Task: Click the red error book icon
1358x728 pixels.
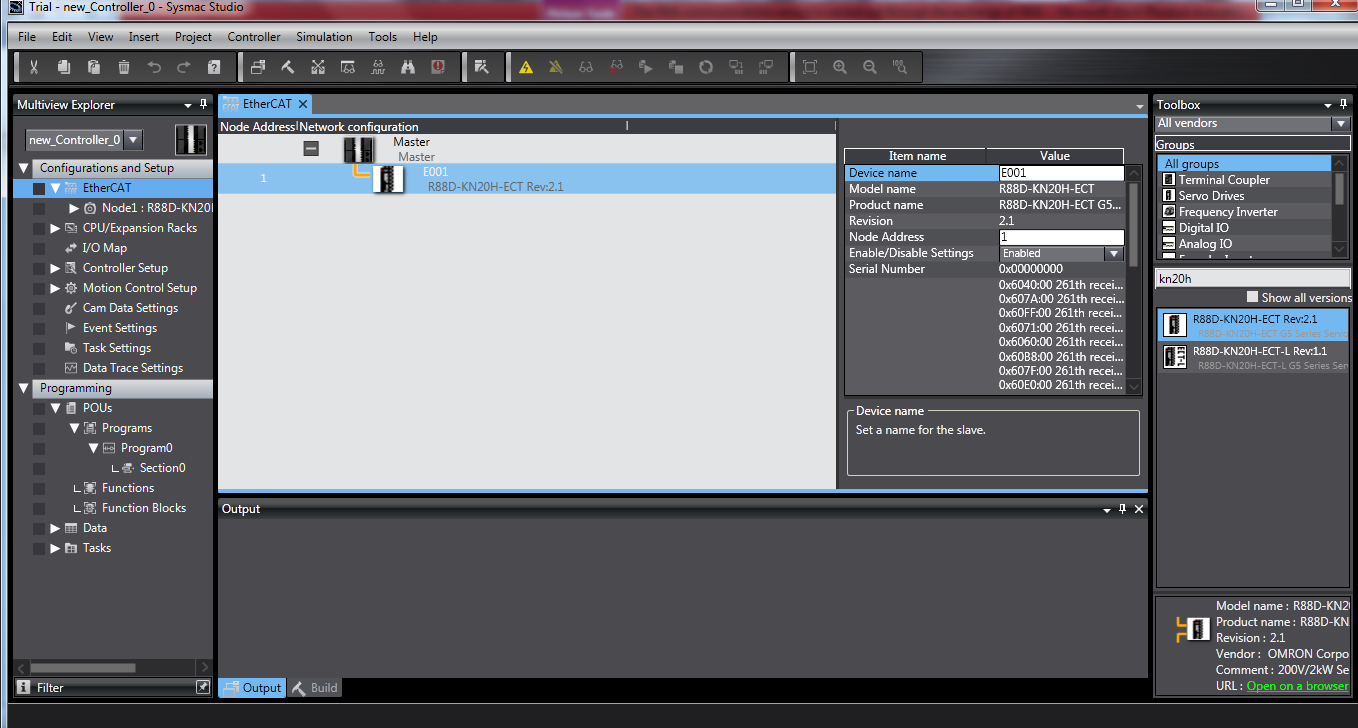Action: (438, 67)
